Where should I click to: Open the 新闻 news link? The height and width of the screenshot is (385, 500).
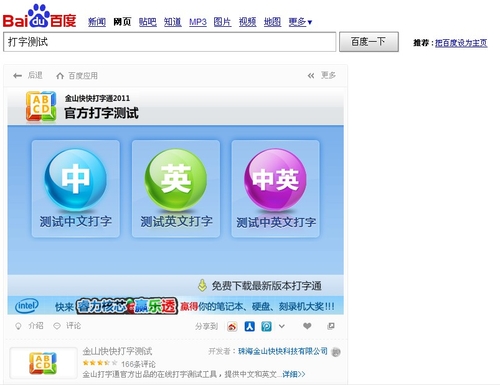pos(97,22)
